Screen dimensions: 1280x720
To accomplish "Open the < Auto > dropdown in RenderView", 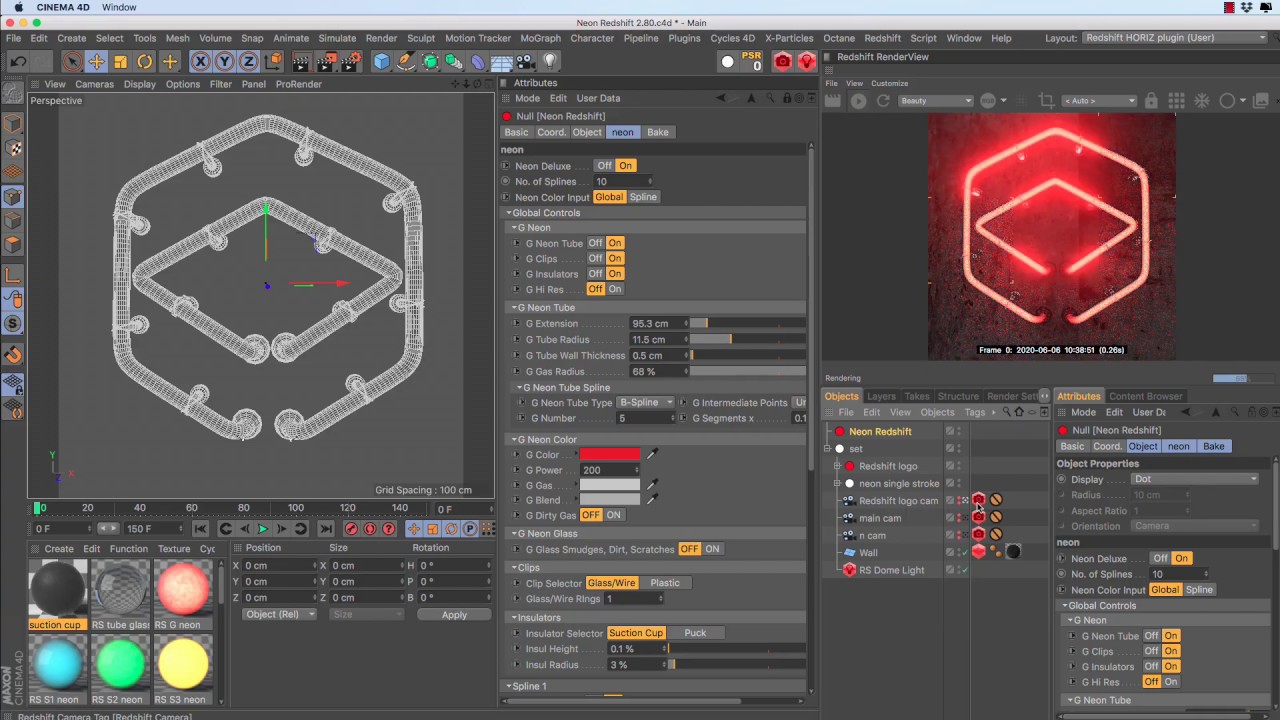I will click(1099, 101).
